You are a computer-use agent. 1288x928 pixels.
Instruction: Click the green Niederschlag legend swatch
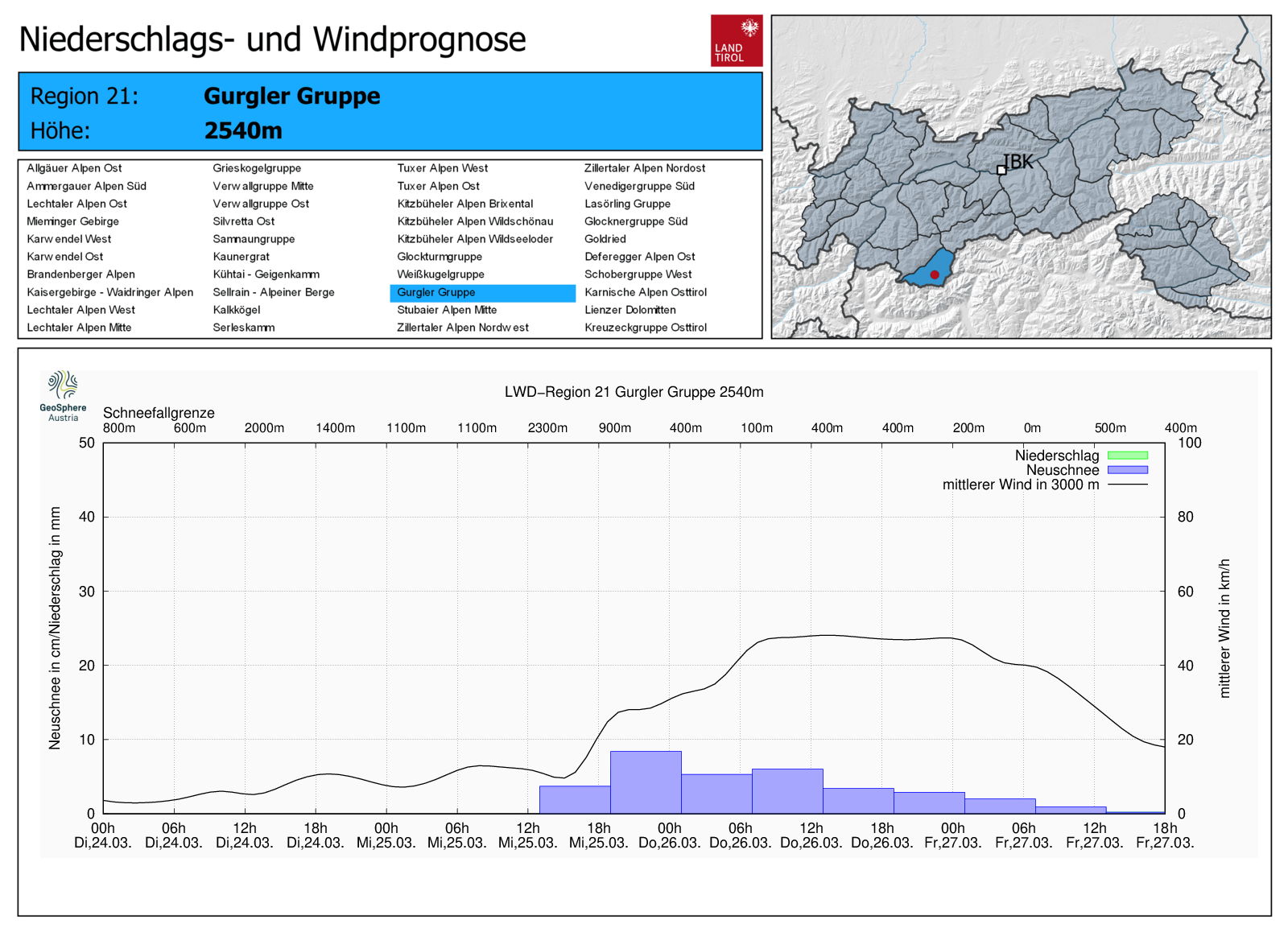point(1127,456)
